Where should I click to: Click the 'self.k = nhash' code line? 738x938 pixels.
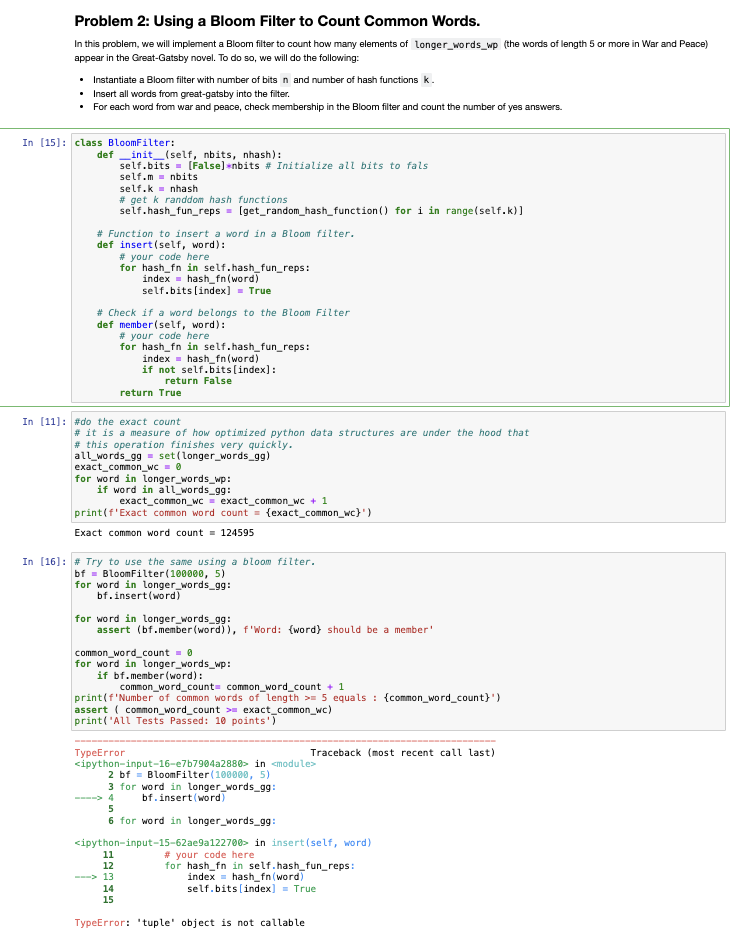tap(158, 188)
